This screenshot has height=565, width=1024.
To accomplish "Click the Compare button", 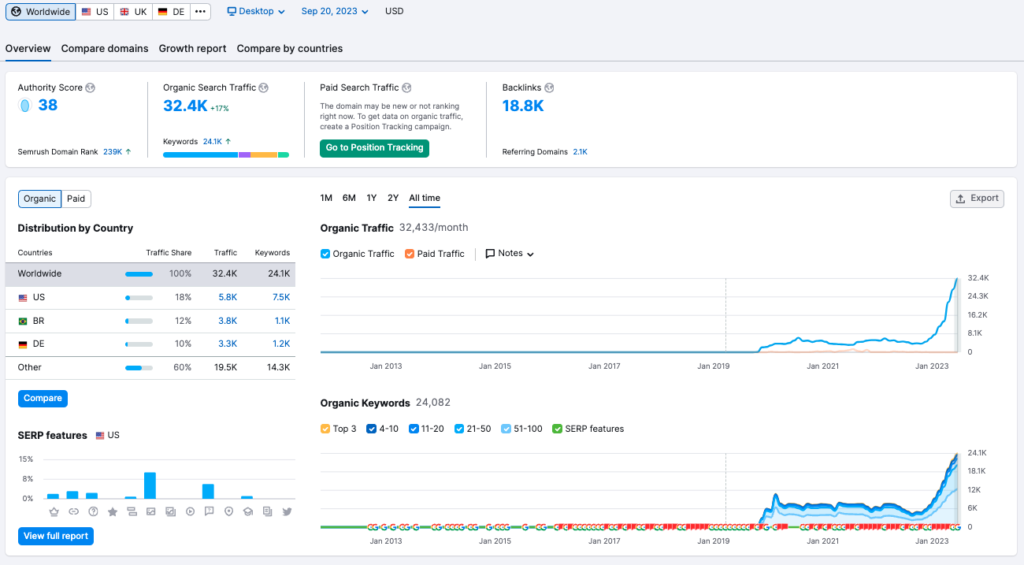I will point(42,398).
